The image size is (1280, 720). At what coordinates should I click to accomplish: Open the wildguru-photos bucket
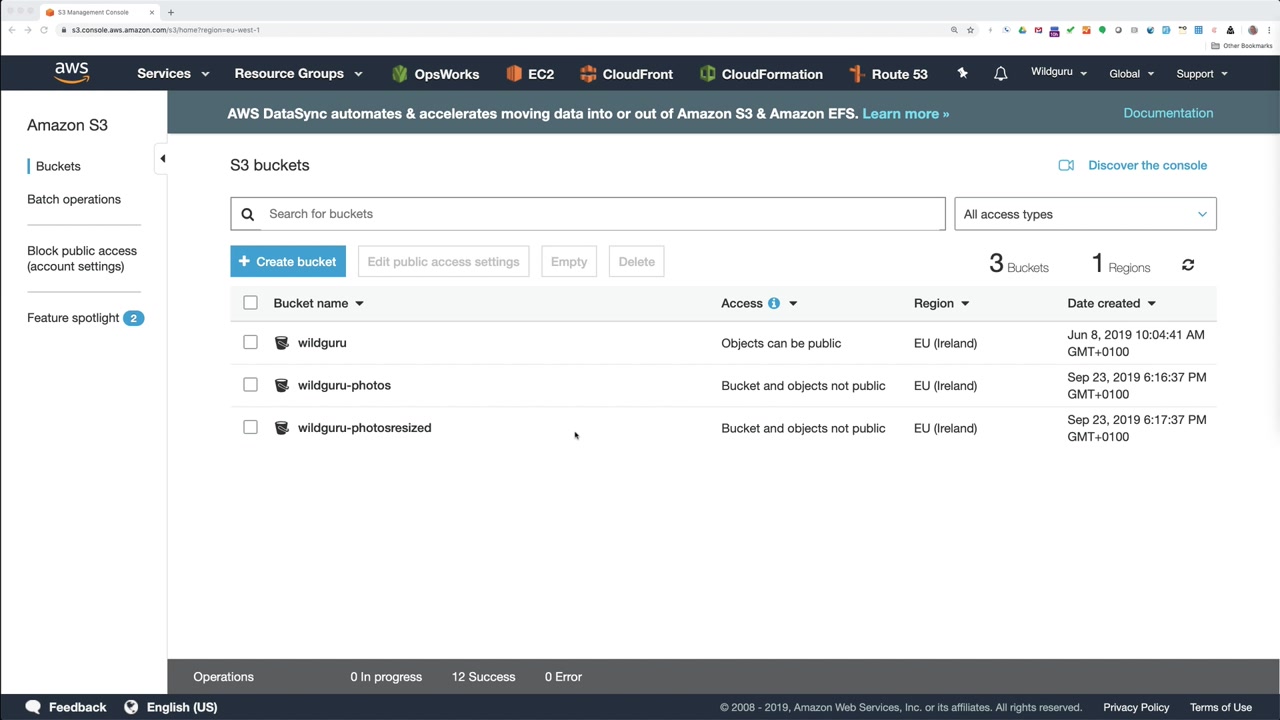pyautogui.click(x=344, y=385)
